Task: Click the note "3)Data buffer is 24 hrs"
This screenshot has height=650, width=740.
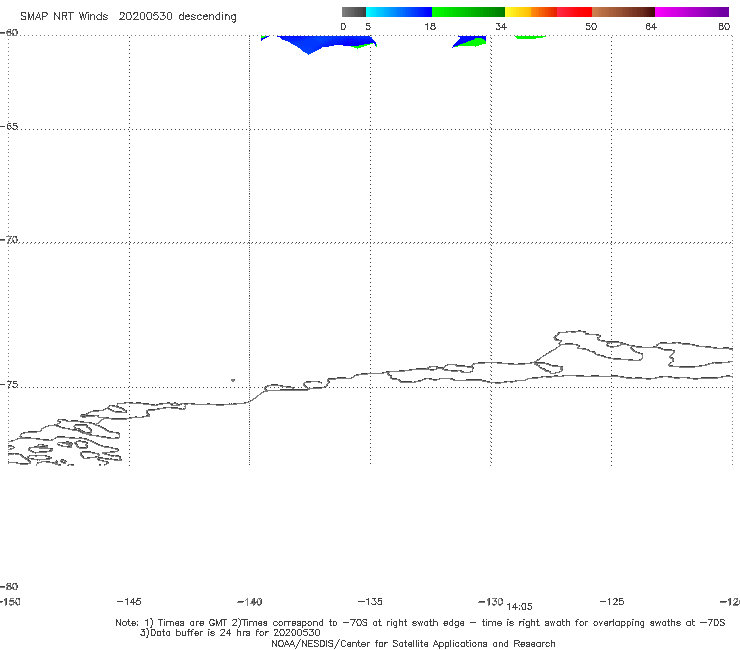Action: point(230,633)
